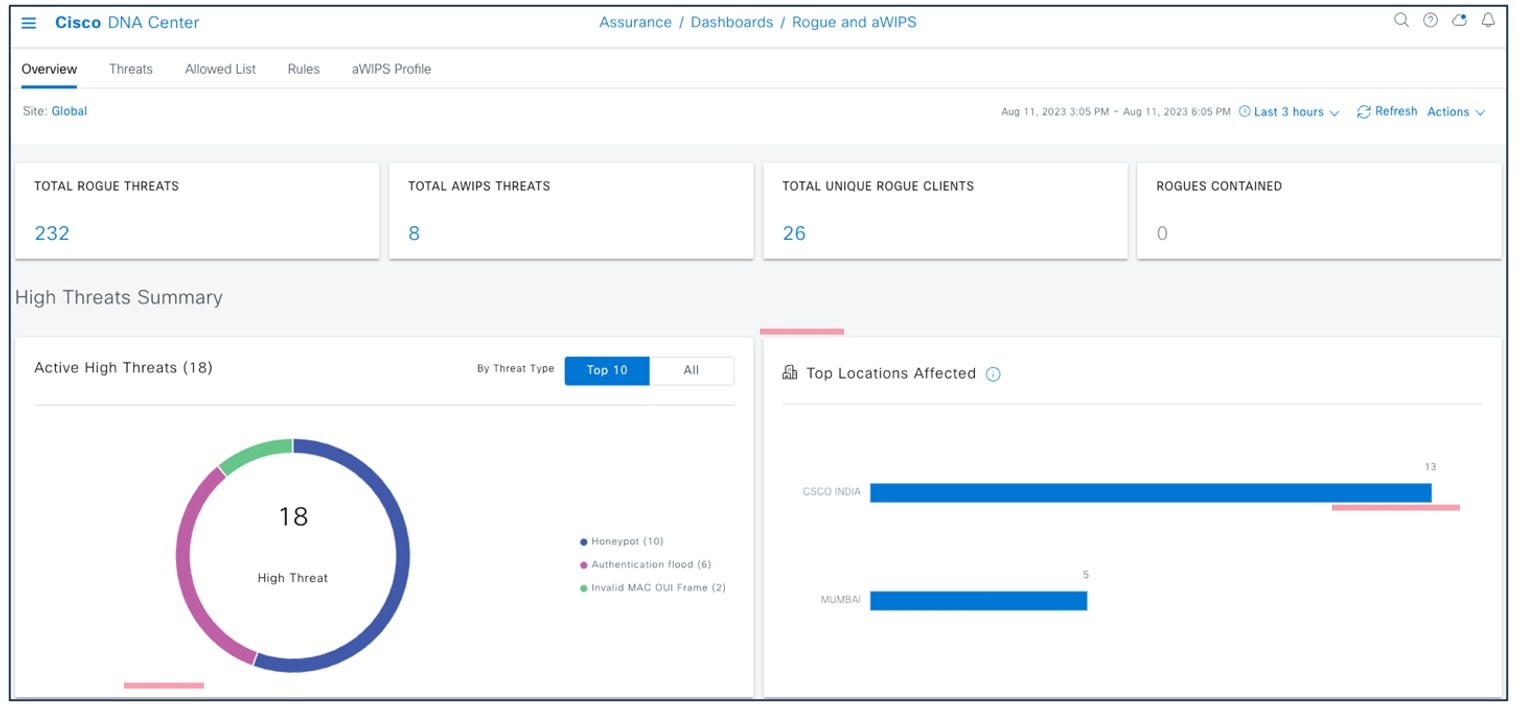Select the Top 10 threat view
The height and width of the screenshot is (708, 1516).
coord(607,371)
